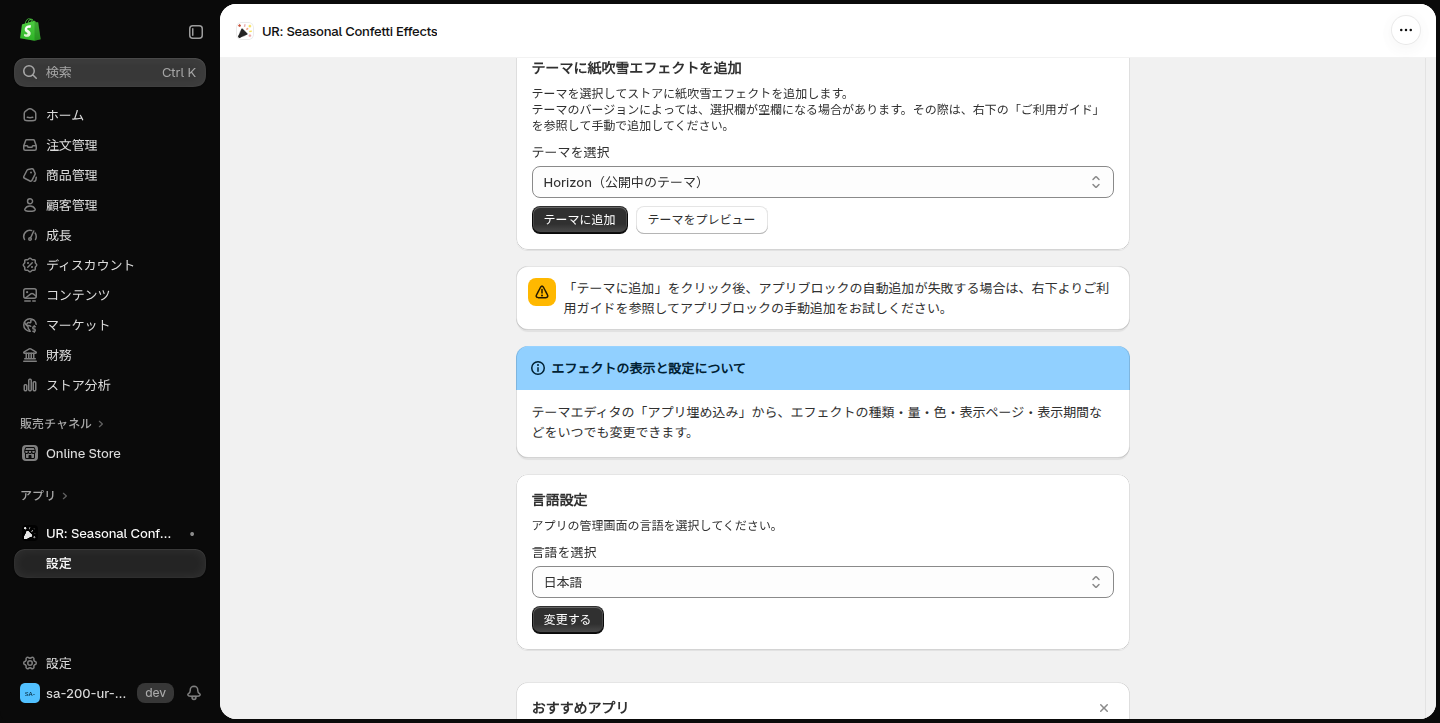Screen dimensions: 1440x723
Task: Open 成長 growth gauge icon
Action: tap(30, 235)
